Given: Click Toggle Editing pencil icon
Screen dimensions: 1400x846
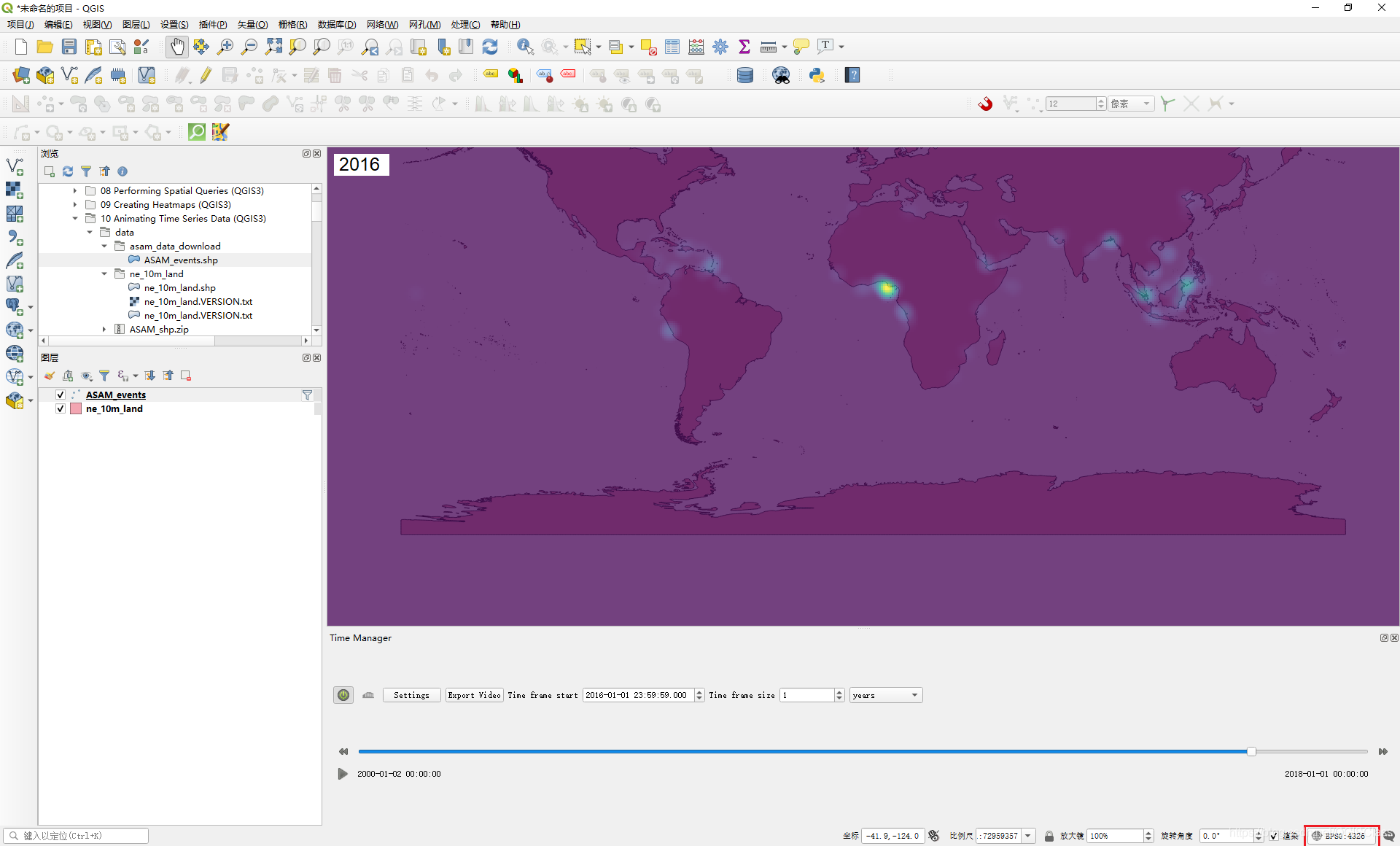Looking at the screenshot, I should (x=206, y=75).
